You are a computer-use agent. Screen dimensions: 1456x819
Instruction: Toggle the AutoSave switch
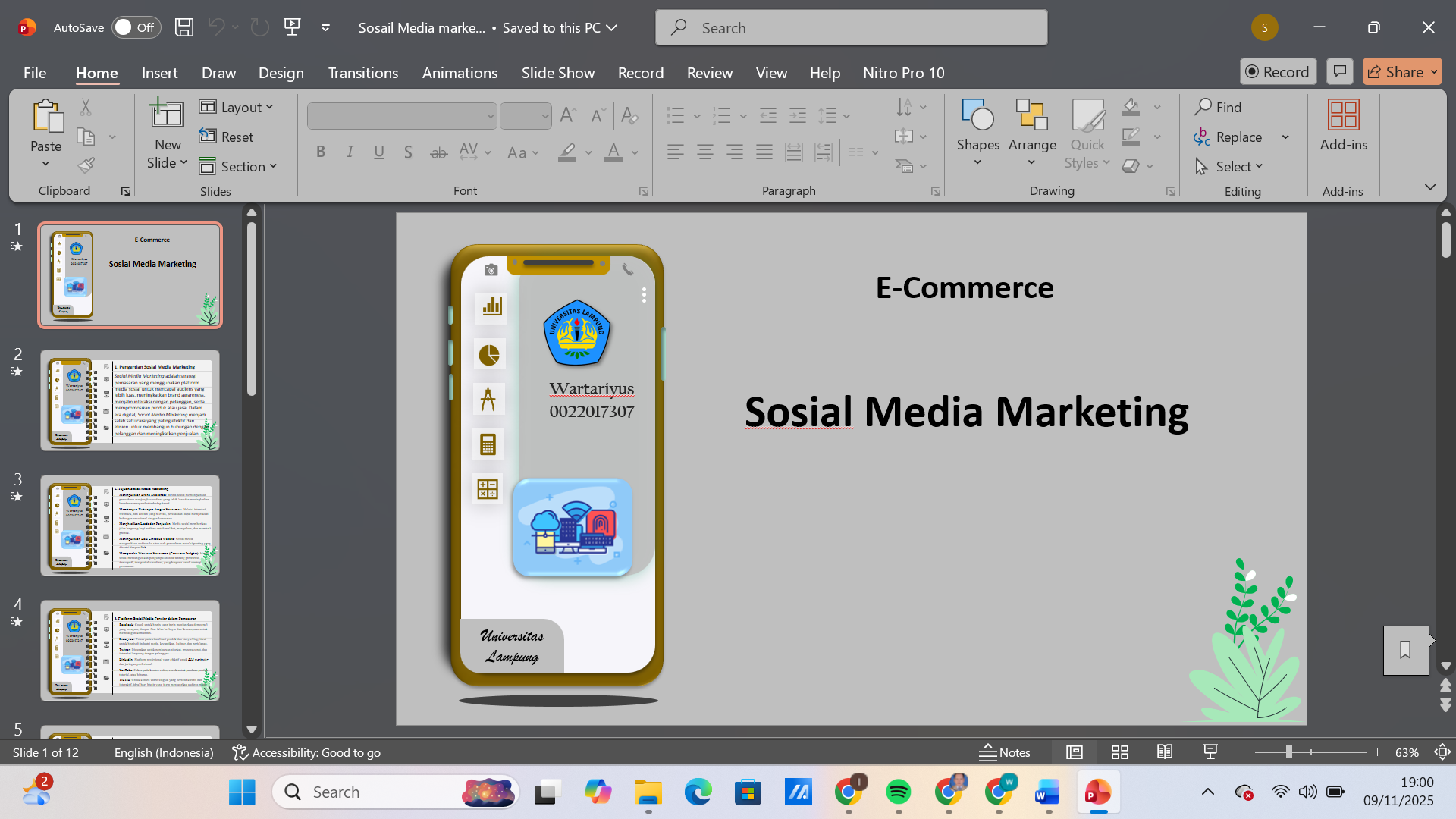click(136, 27)
